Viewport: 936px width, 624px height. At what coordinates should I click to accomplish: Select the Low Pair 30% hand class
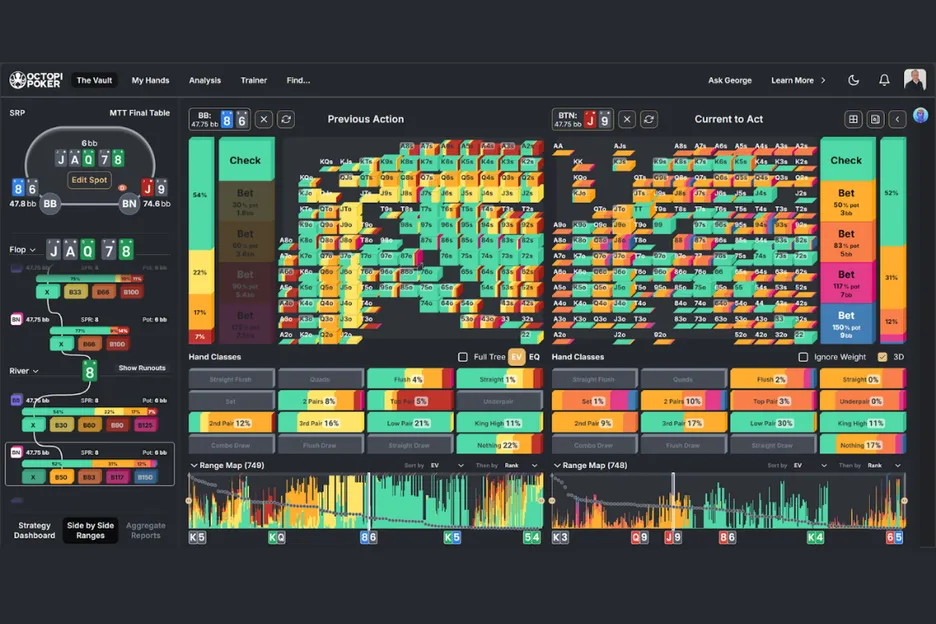tap(773, 423)
